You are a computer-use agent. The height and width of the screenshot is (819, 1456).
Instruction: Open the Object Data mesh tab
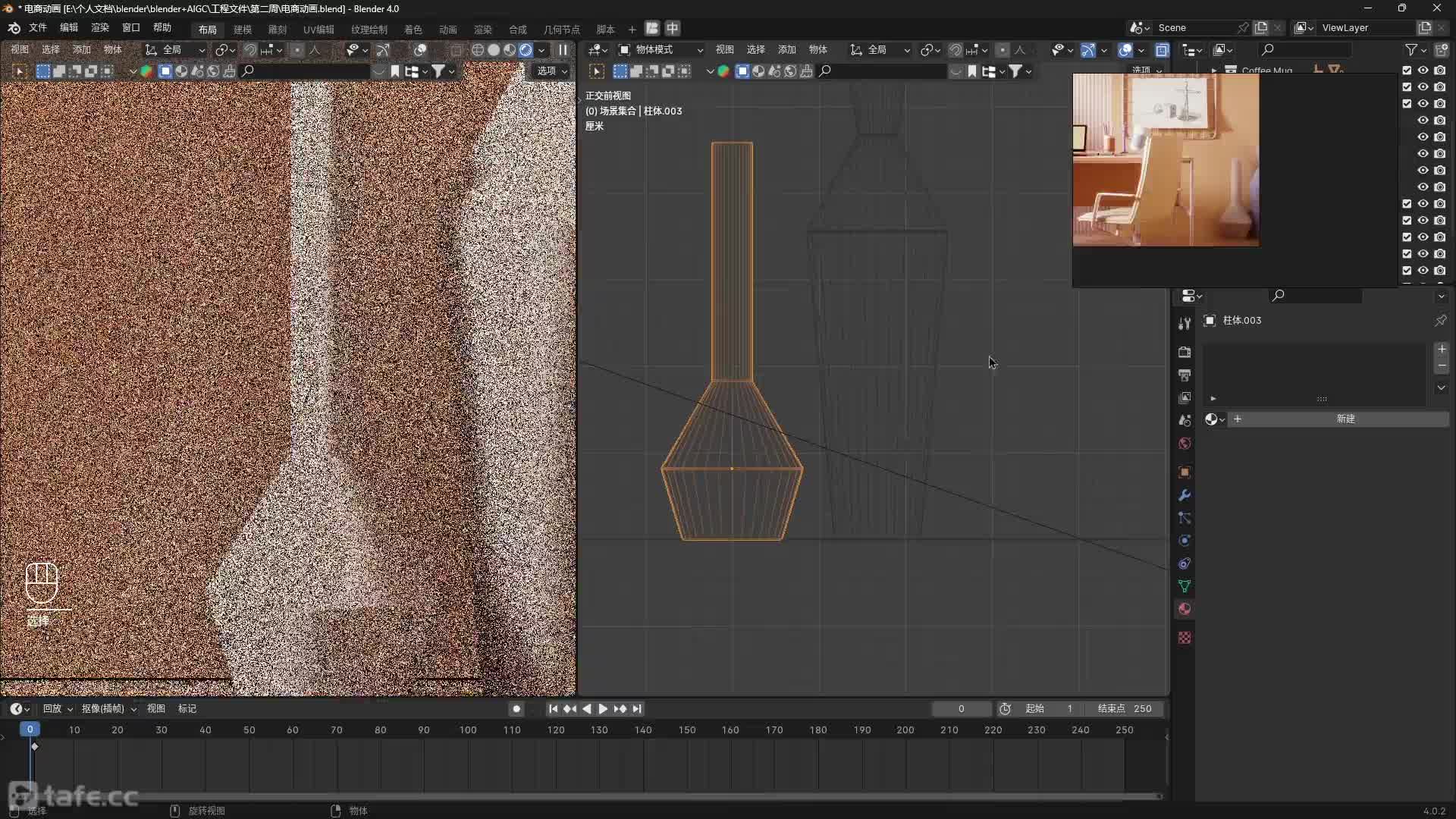point(1184,585)
